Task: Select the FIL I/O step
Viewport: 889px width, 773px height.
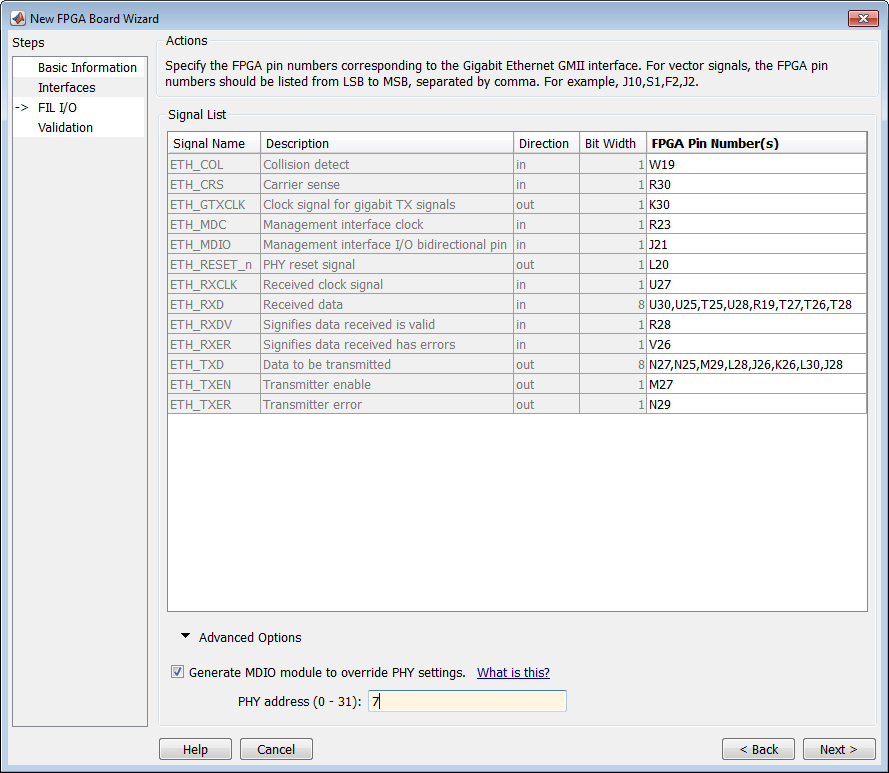Action: [x=57, y=107]
